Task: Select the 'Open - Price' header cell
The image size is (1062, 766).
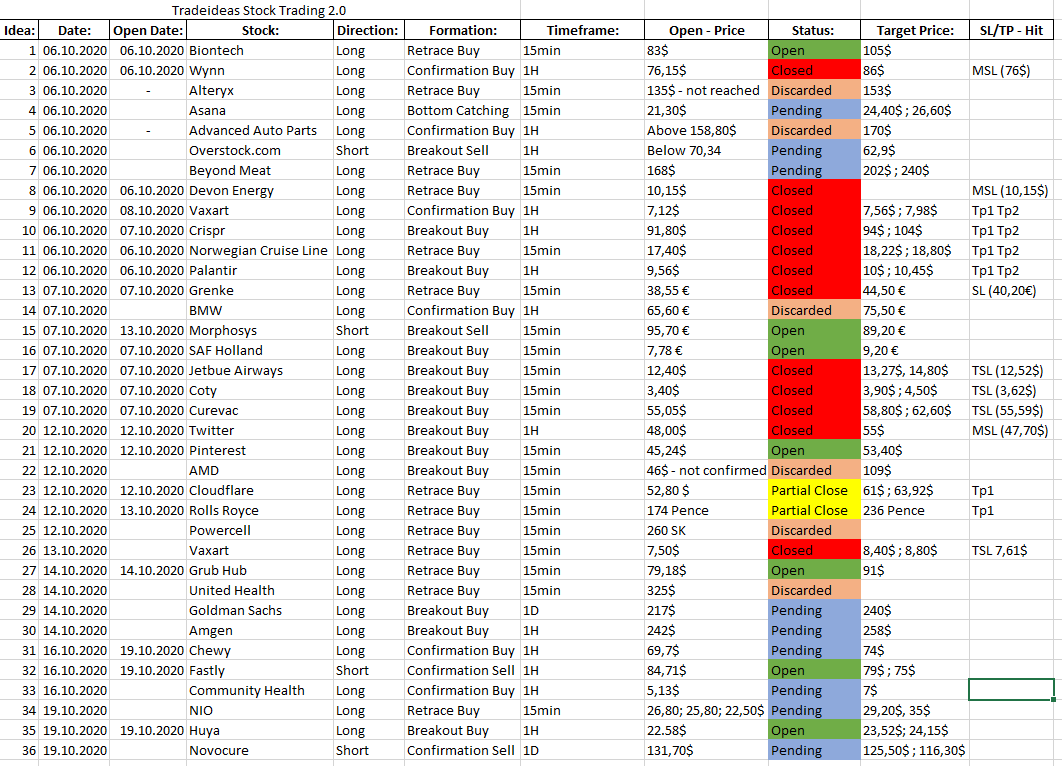Action: (706, 30)
